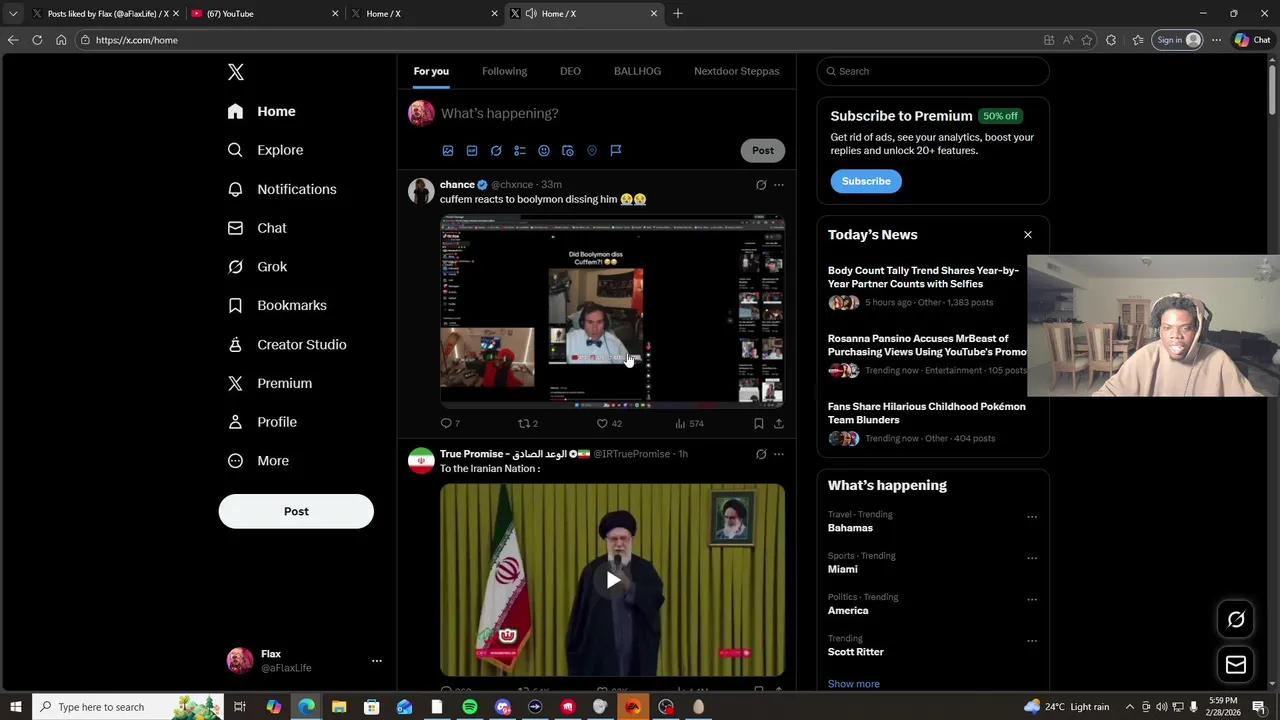Image resolution: width=1280 pixels, height=720 pixels.
Task: Go to Profile page
Action: point(262,422)
